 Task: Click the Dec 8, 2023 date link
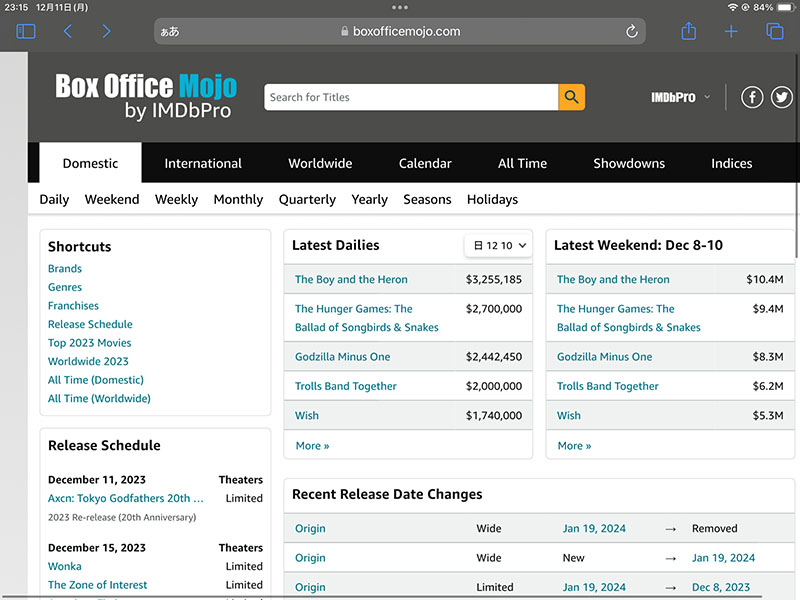[721, 587]
